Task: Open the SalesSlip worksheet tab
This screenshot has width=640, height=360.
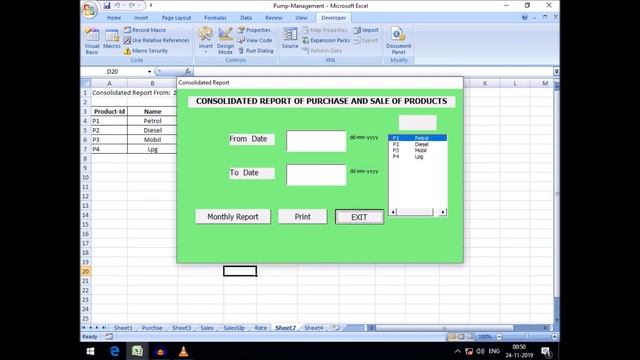Action: coord(234,328)
